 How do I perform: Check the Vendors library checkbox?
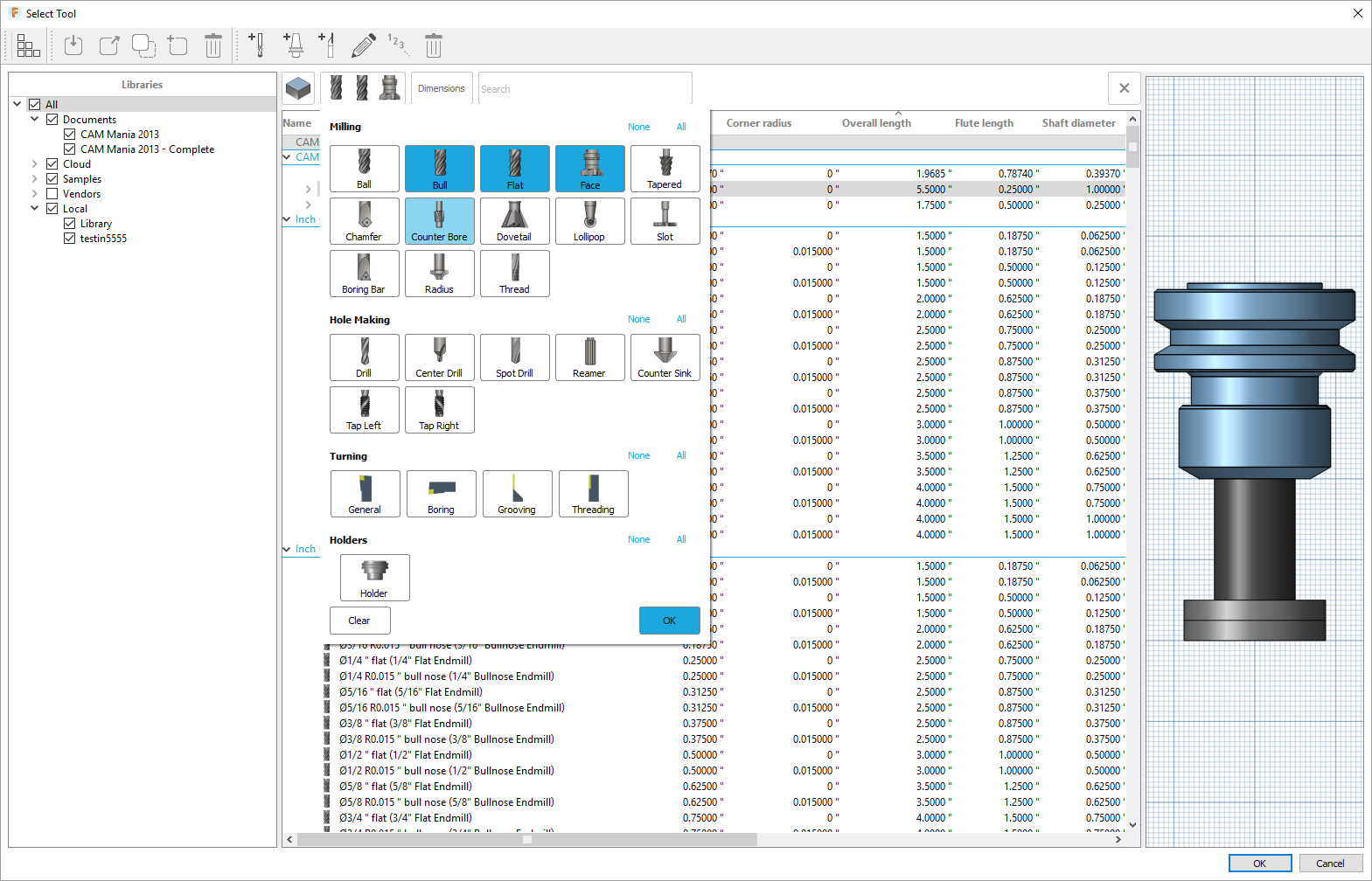point(52,193)
